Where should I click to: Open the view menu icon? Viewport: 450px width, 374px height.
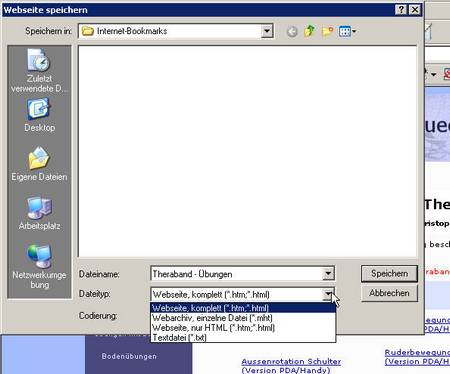point(347,32)
